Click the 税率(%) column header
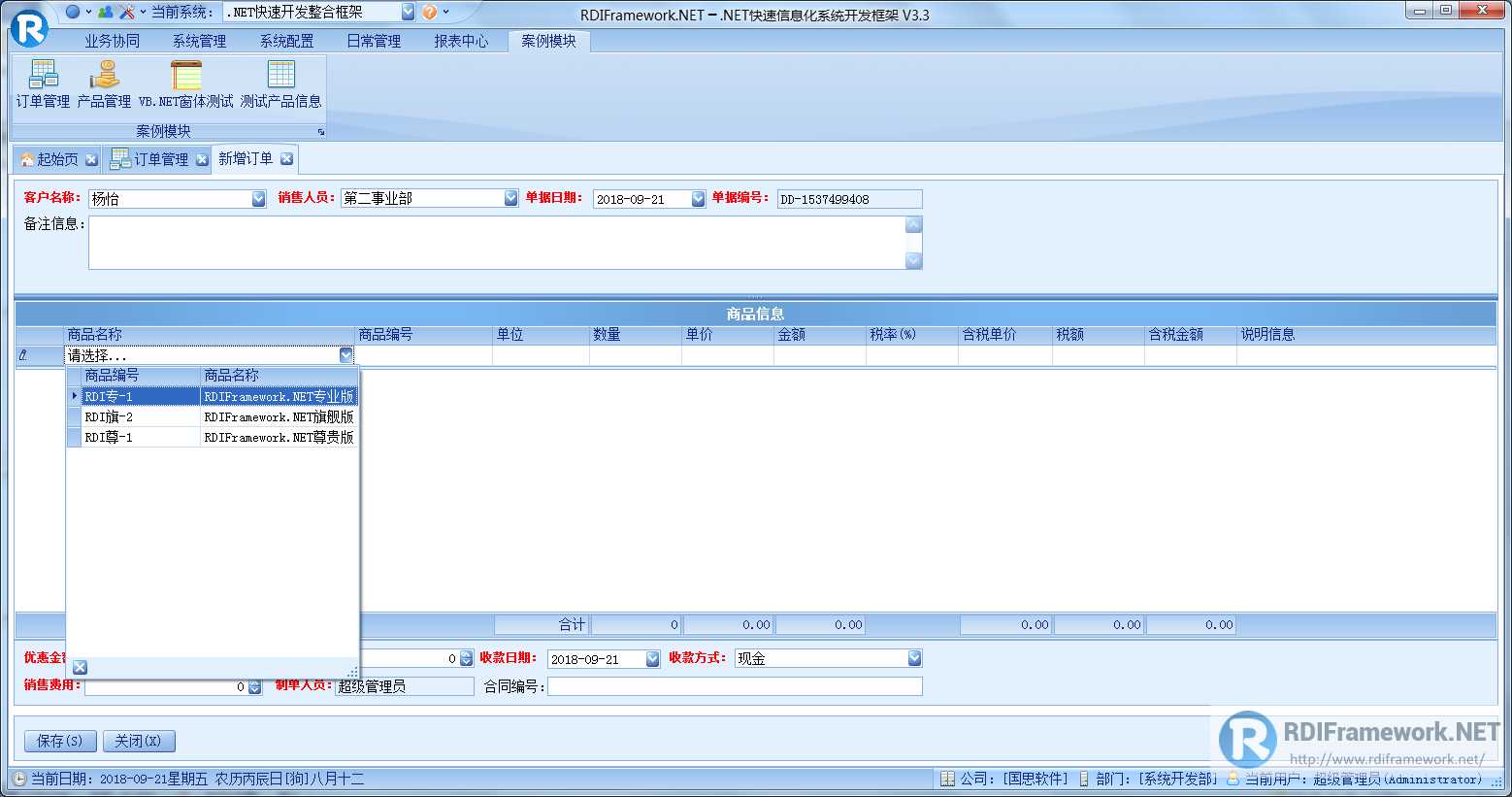1512x797 pixels. point(912,334)
